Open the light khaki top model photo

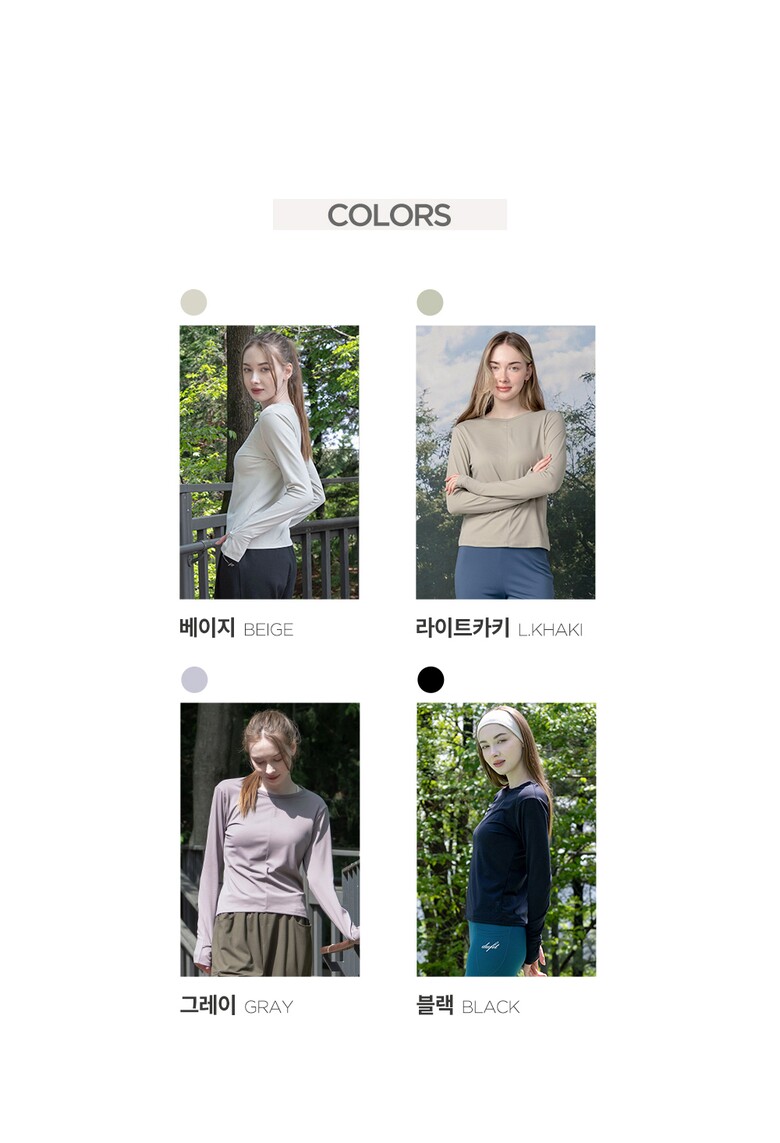[x=505, y=462]
